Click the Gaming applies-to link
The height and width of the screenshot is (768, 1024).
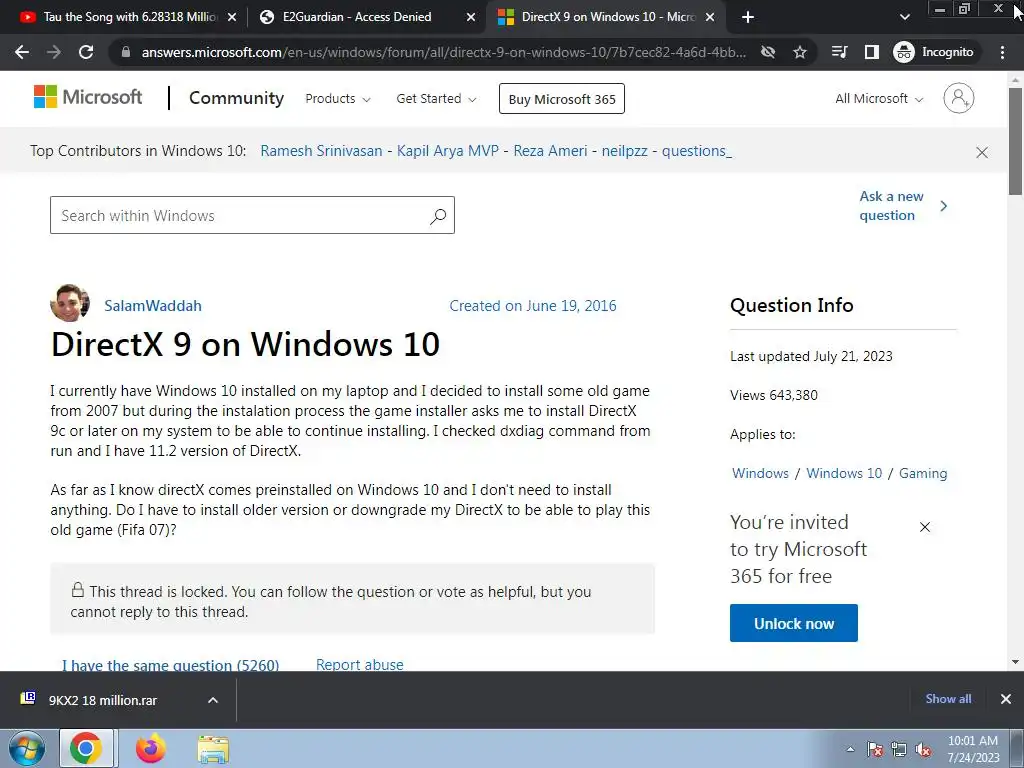tap(923, 473)
